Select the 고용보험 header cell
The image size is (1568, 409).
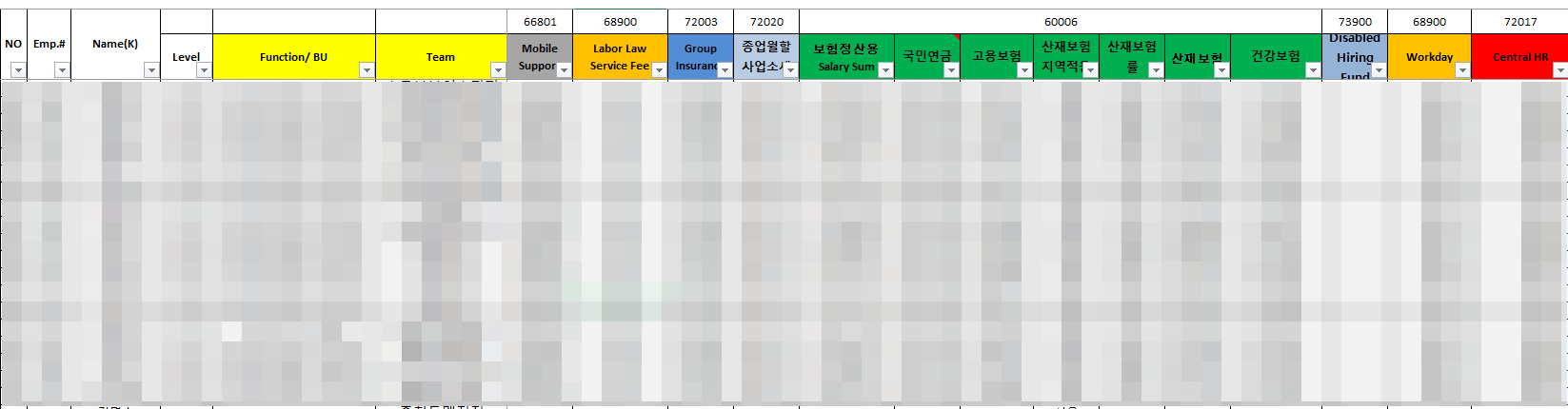[x=997, y=57]
